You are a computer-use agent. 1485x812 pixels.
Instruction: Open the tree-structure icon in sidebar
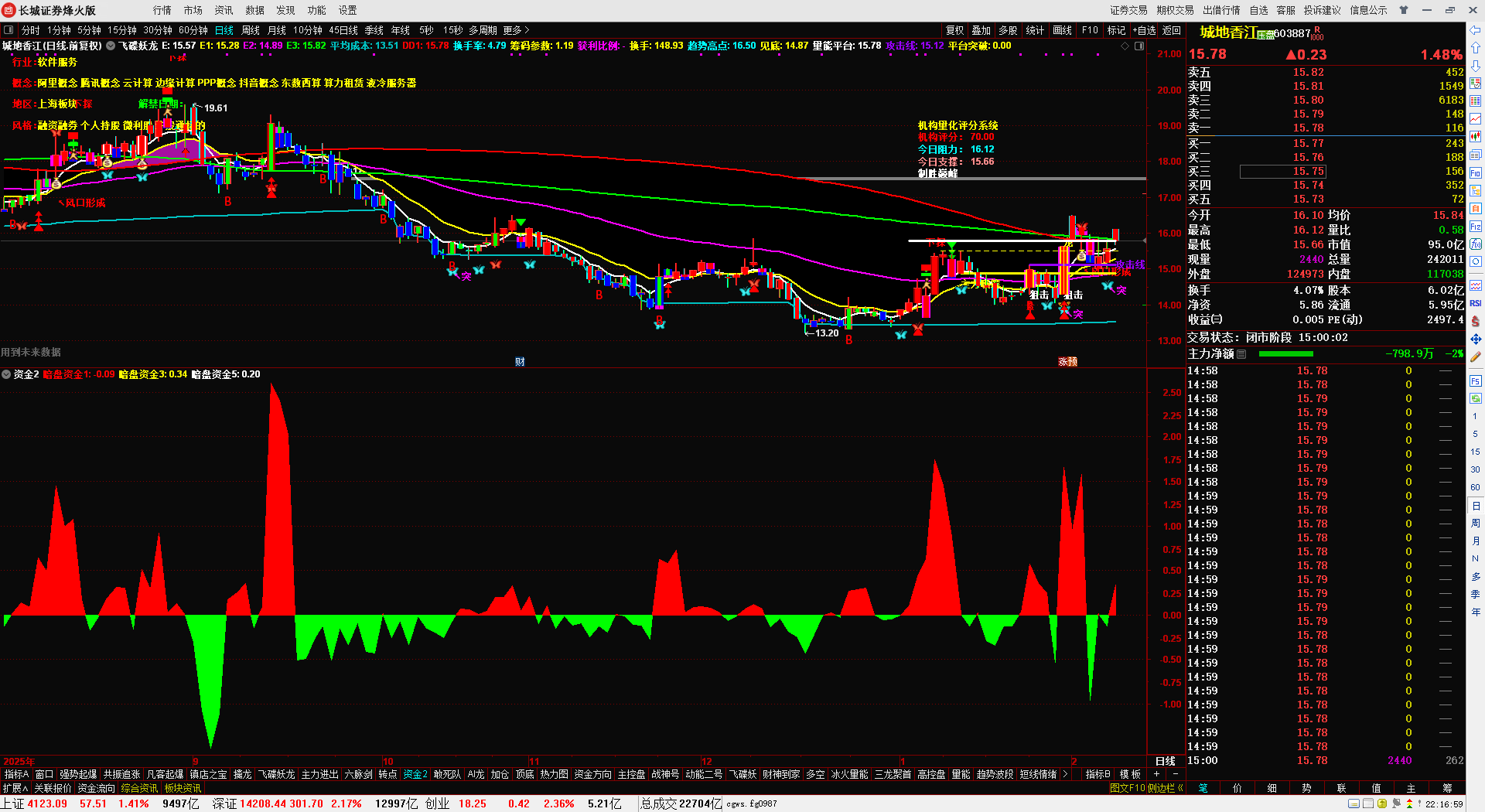pyautogui.click(x=1476, y=190)
